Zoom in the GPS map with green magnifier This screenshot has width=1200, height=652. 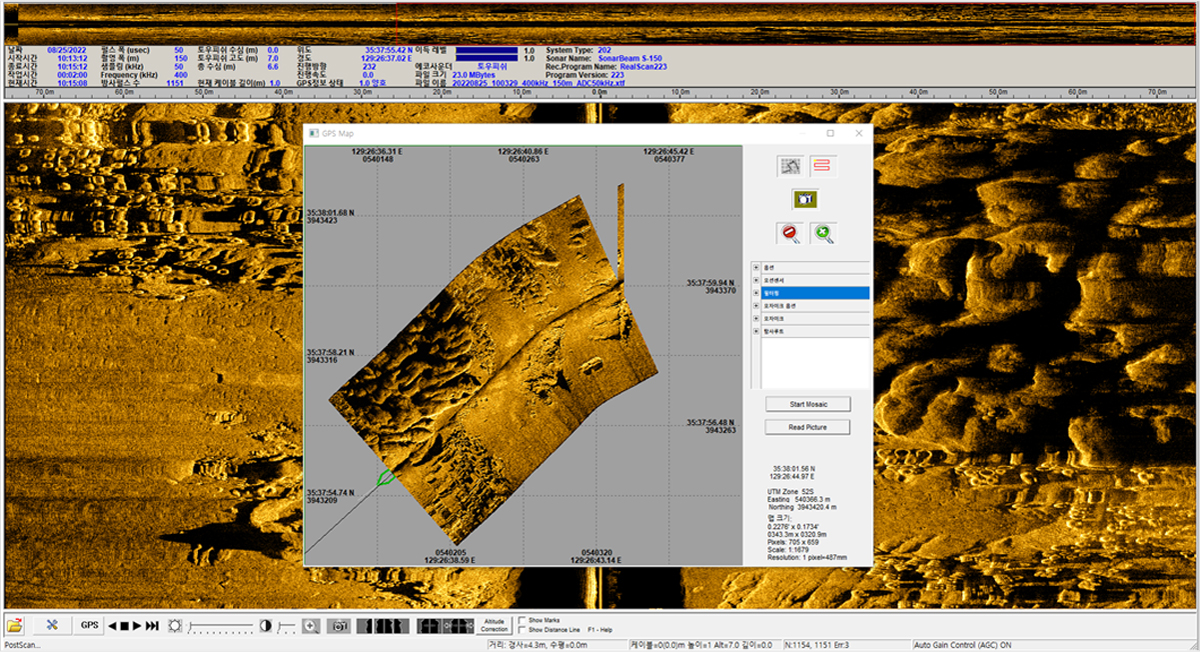point(822,234)
